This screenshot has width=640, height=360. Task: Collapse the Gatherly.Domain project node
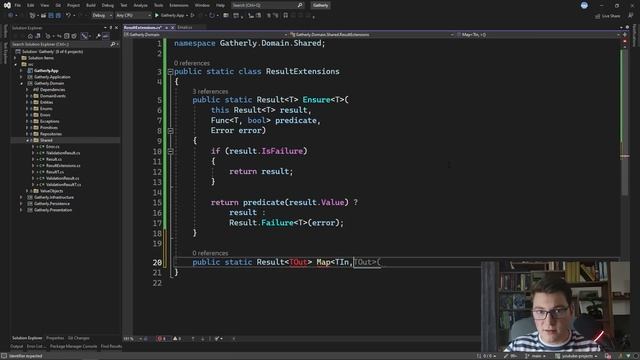(x=21, y=84)
